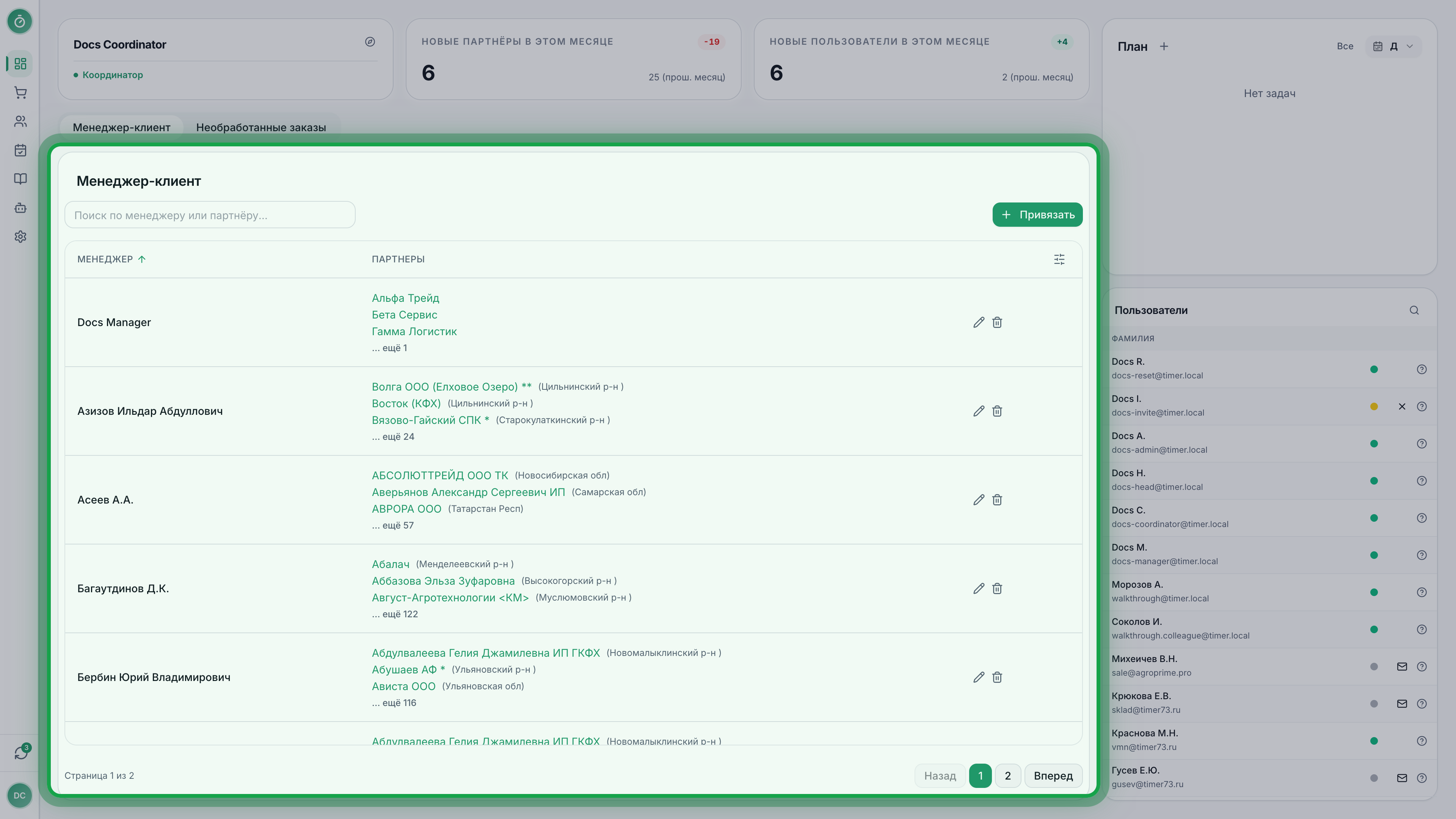
Task: Open the DC user avatar
Action: point(20,795)
